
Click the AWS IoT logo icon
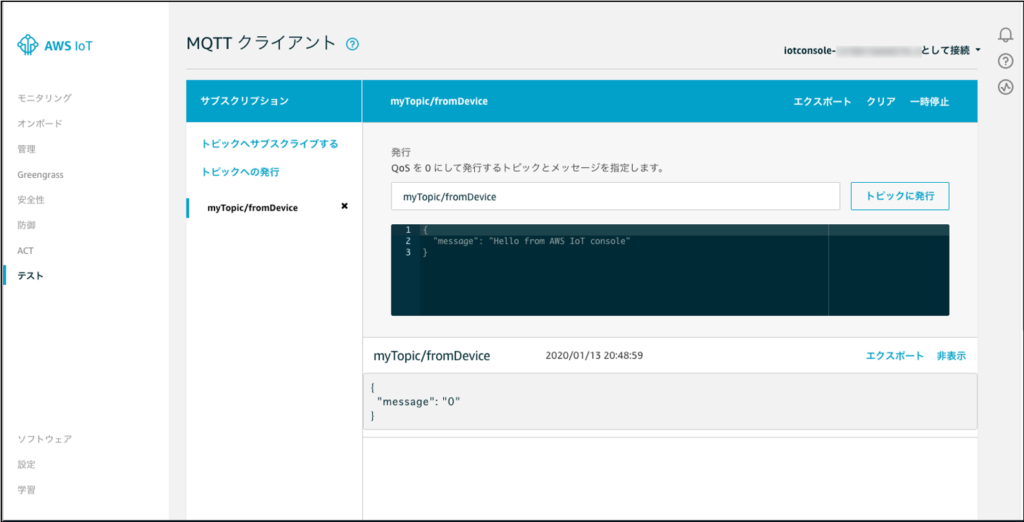pyautogui.click(x=27, y=45)
